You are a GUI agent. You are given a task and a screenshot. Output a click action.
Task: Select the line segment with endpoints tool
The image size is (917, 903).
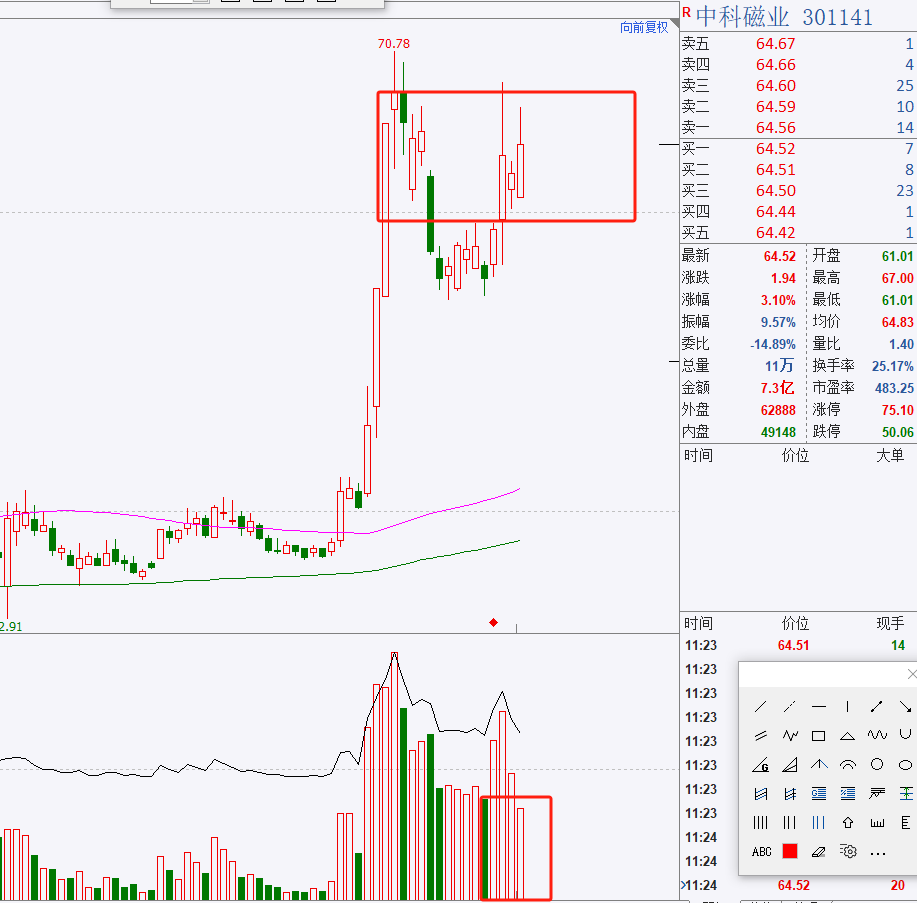click(877, 706)
